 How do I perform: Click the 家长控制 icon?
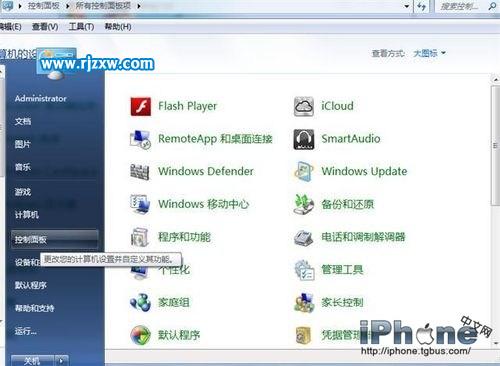304,303
